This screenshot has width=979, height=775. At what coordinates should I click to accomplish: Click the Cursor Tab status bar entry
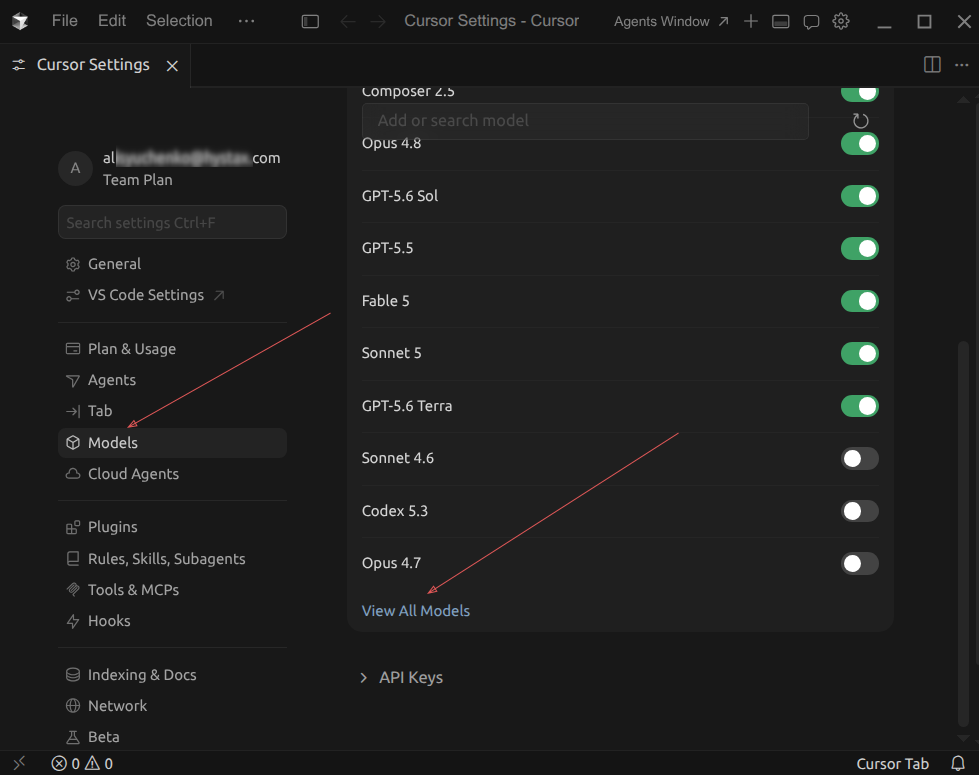[892, 764]
